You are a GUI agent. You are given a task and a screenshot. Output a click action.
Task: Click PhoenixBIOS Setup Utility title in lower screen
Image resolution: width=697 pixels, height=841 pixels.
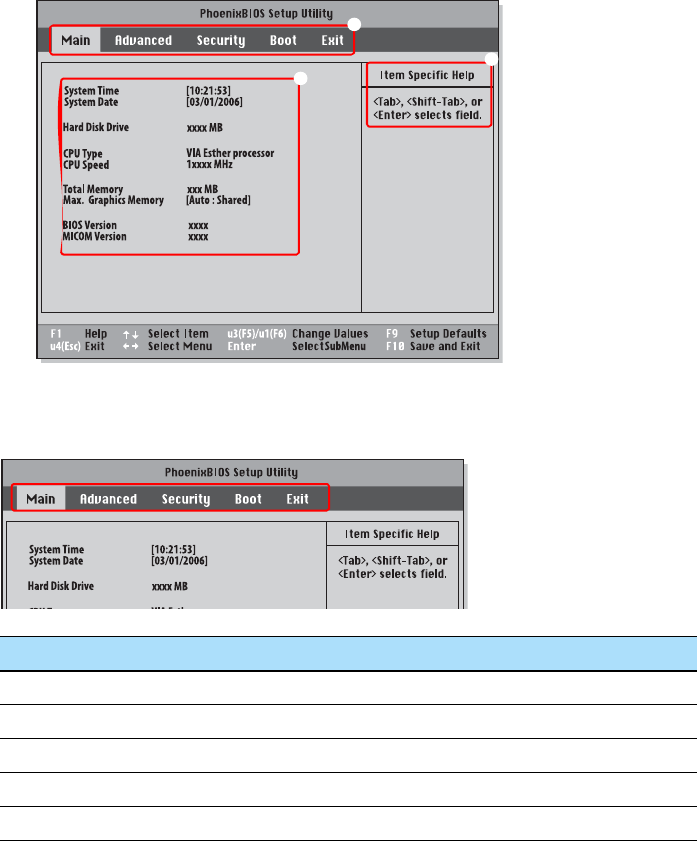(x=231, y=472)
